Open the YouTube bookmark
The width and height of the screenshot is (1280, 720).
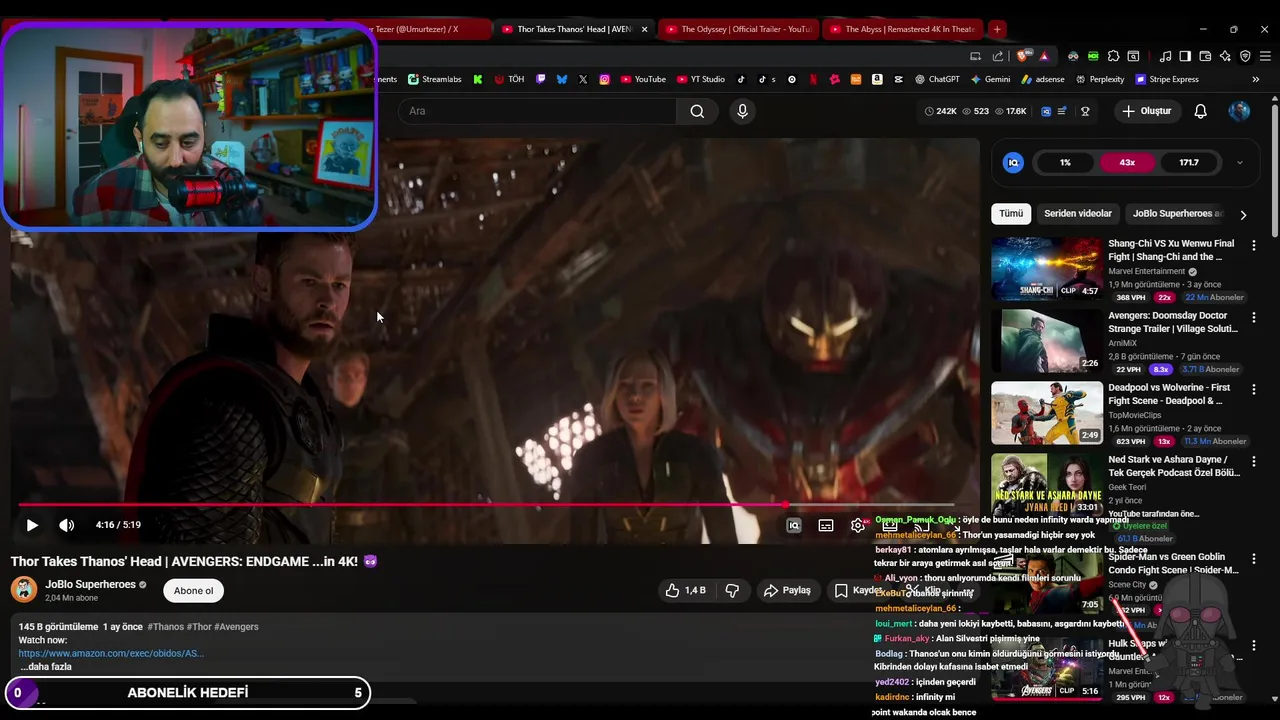[643, 79]
